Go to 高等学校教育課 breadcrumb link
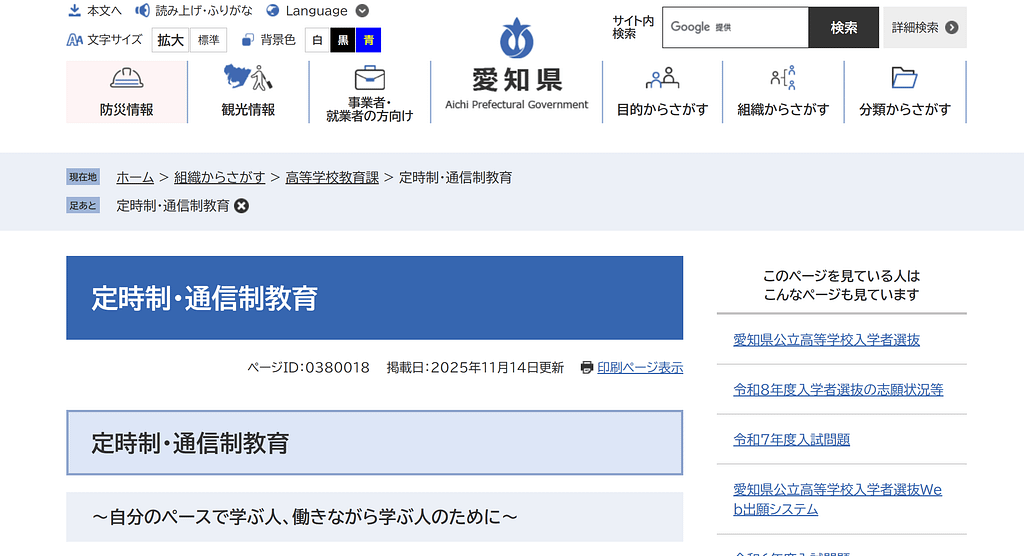 pyautogui.click(x=332, y=177)
